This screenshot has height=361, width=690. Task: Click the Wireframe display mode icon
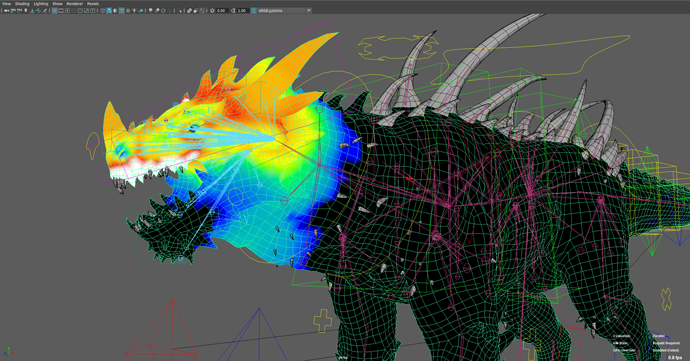pyautogui.click(x=103, y=10)
